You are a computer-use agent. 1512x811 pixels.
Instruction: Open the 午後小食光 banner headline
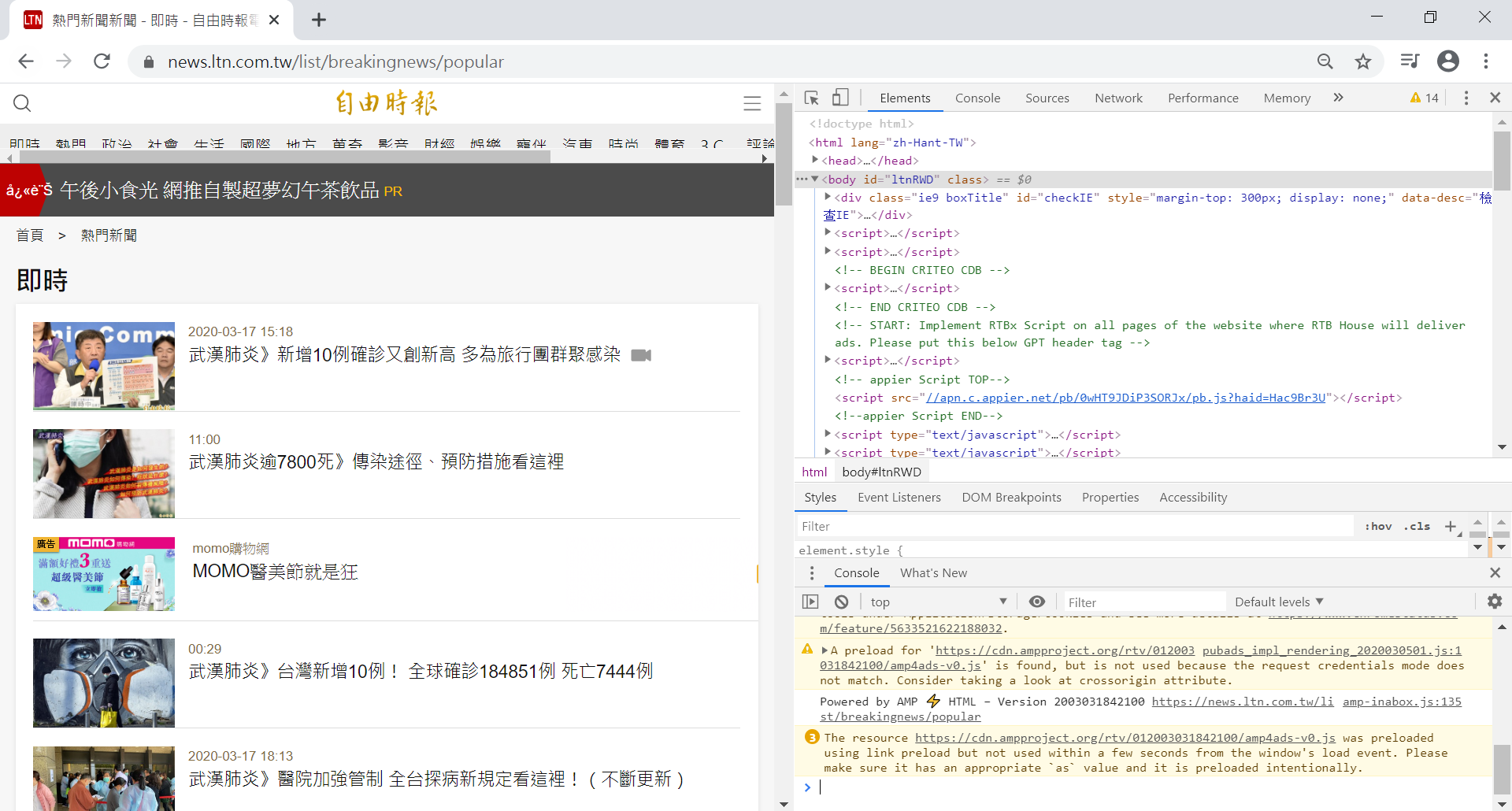(220, 191)
